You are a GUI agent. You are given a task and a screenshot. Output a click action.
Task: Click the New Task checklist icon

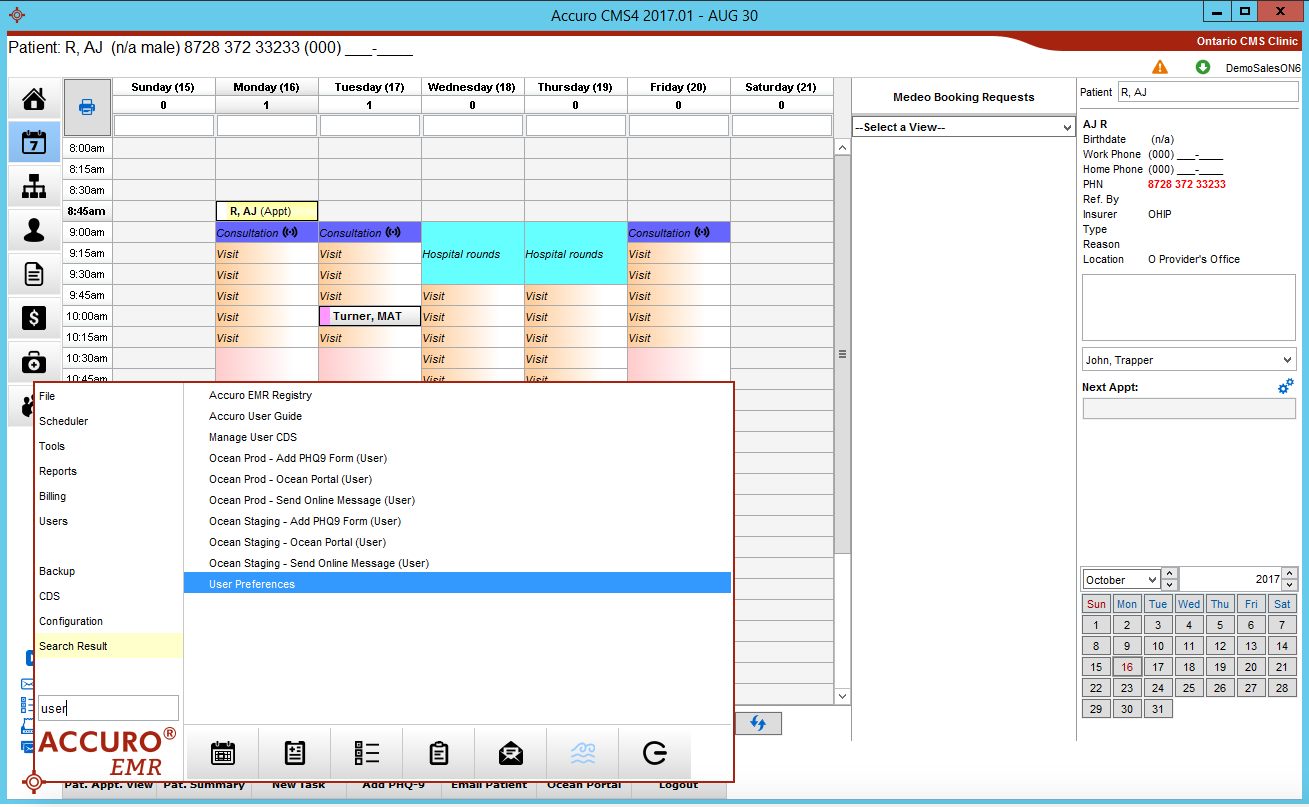(295, 753)
